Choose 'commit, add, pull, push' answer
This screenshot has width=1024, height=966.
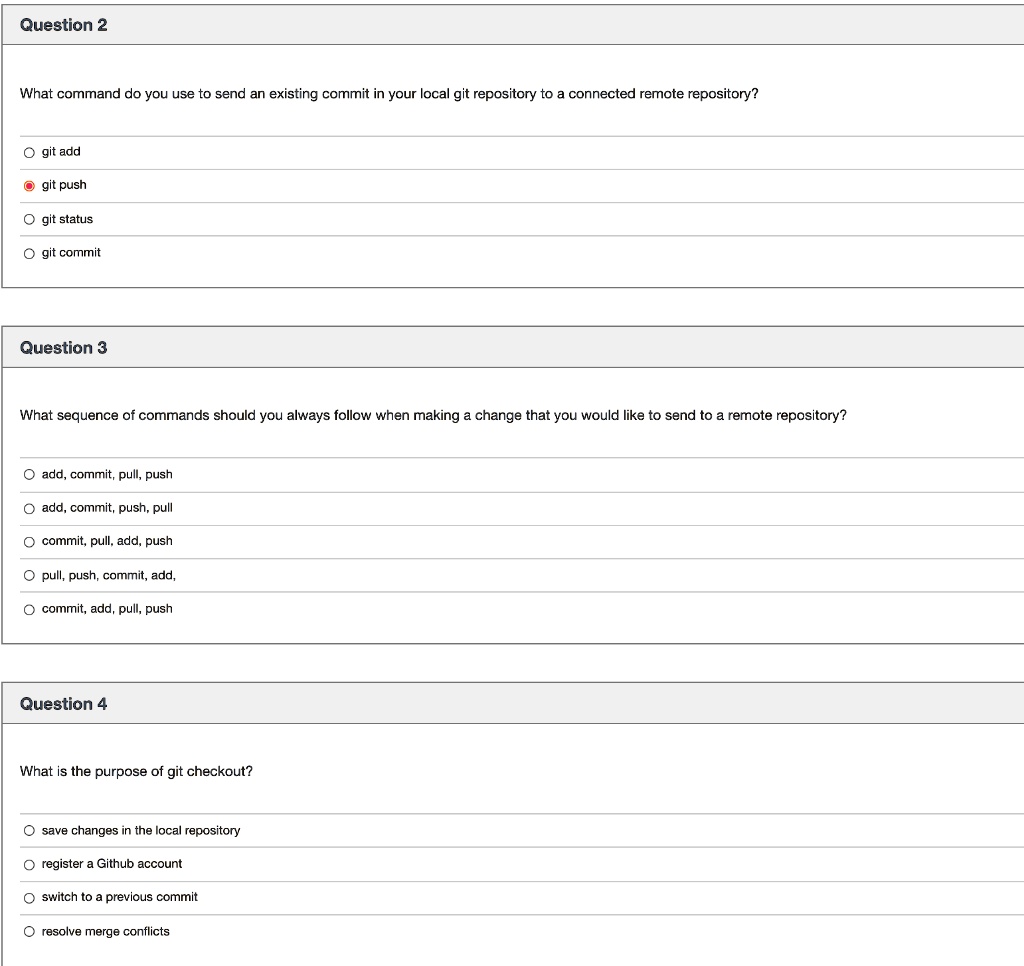29,609
